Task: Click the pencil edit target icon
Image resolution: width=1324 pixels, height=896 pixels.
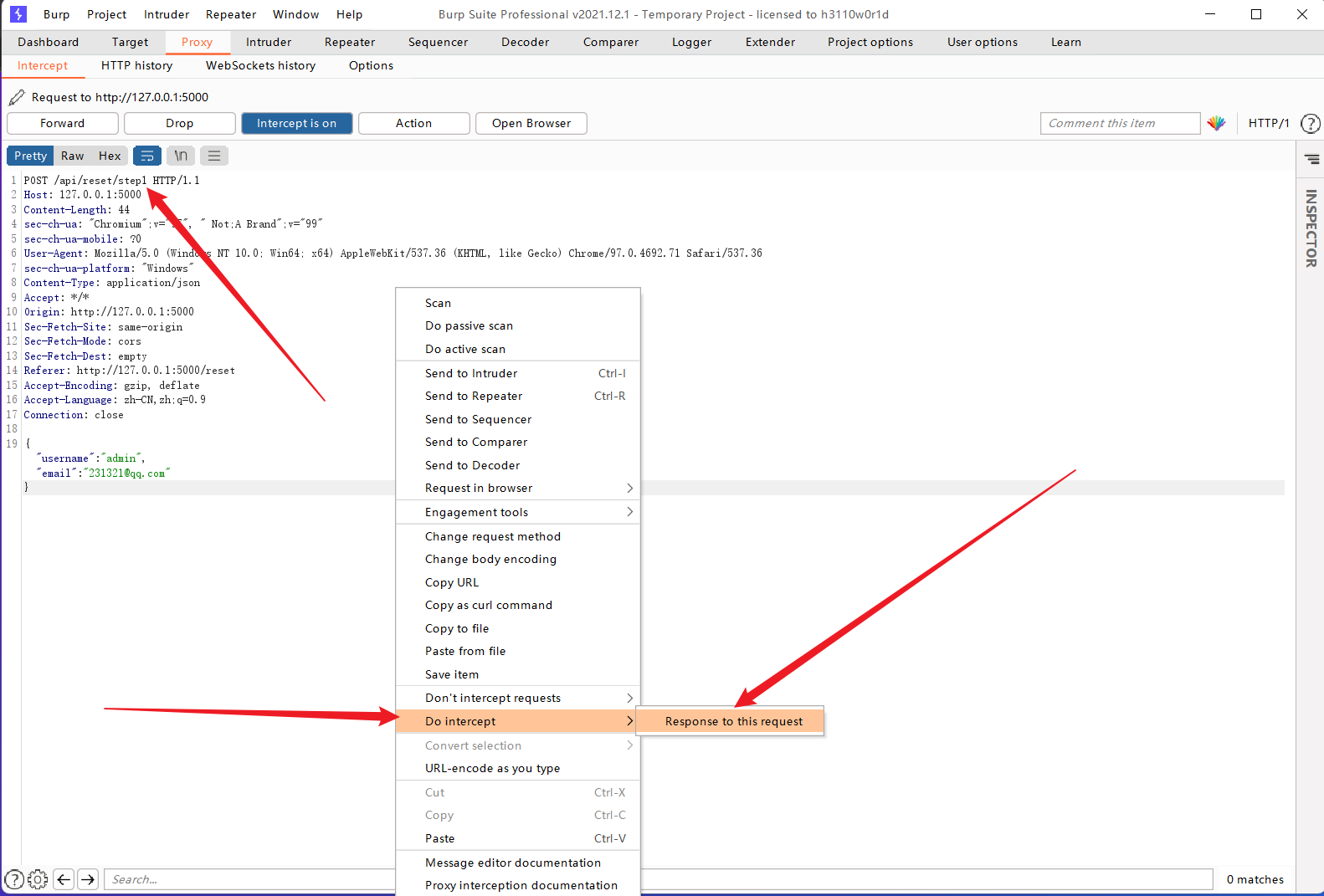Action: 17,98
